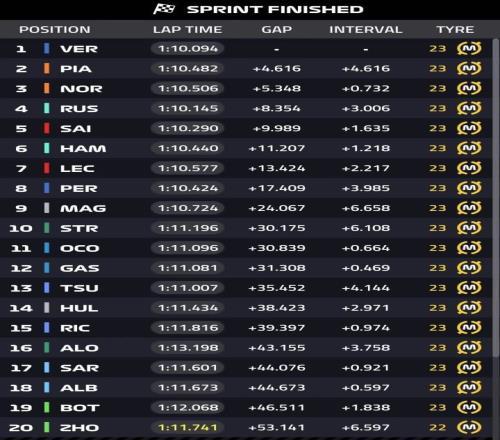Click the red team color bar next to SAI
500x440 pixels.
pyautogui.click(x=47, y=128)
